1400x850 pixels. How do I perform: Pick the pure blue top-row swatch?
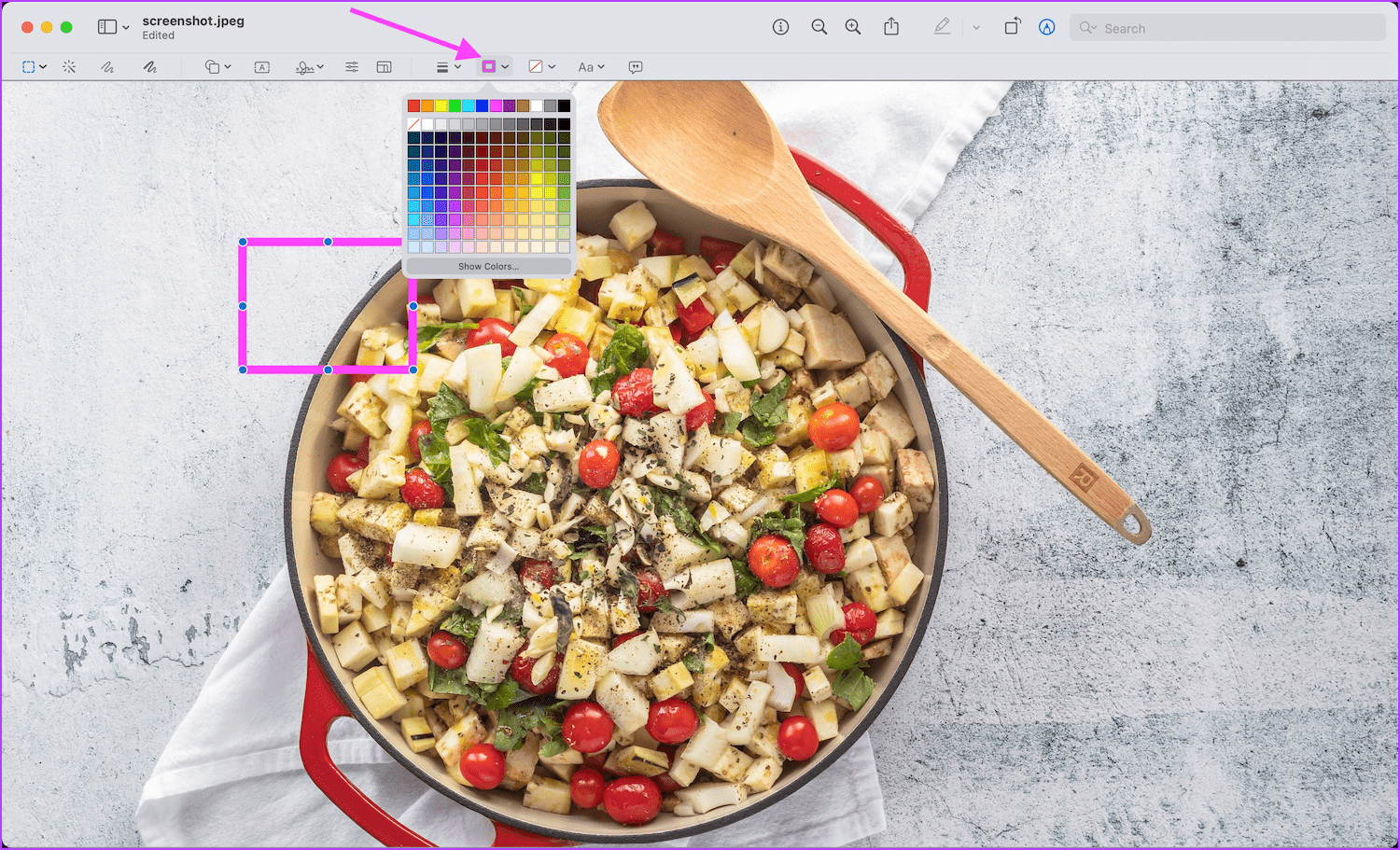[482, 105]
